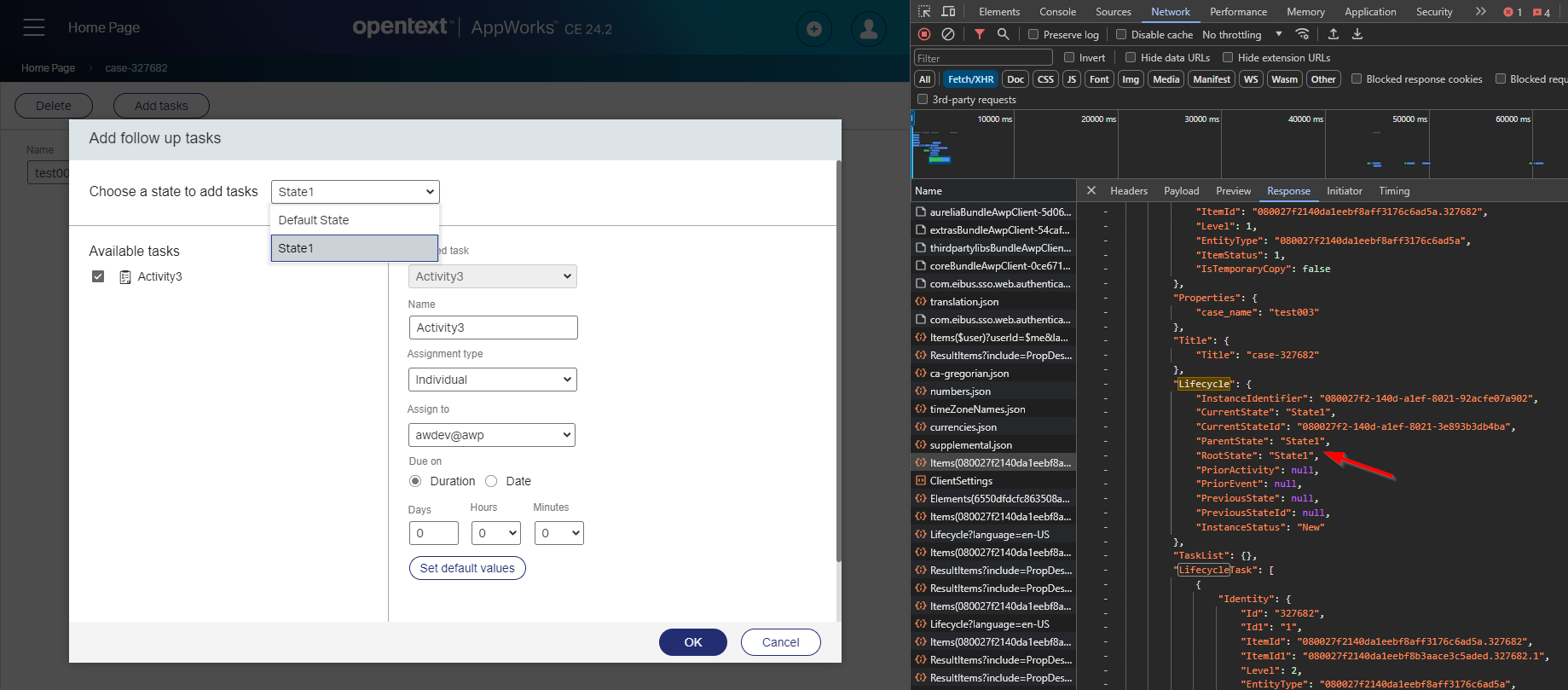Enable the Preserve log checkbox
1568x690 pixels.
click(1033, 35)
